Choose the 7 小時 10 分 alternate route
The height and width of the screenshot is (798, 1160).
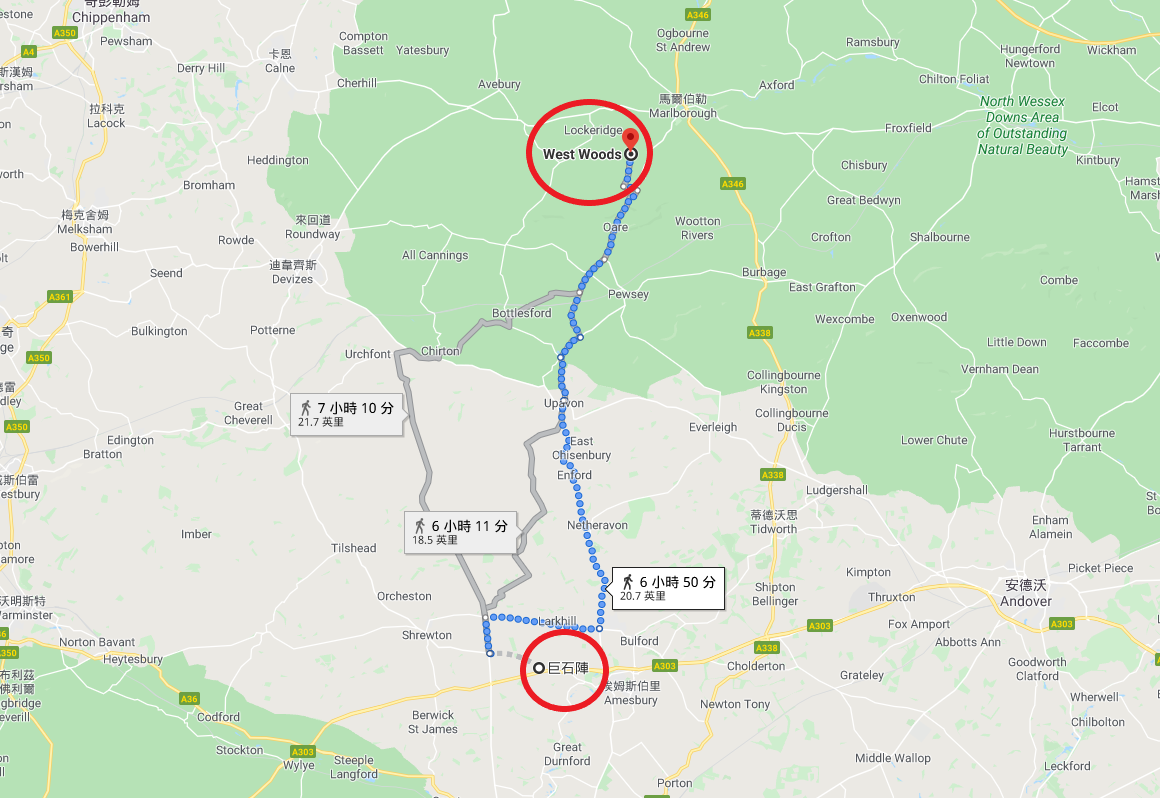point(347,414)
